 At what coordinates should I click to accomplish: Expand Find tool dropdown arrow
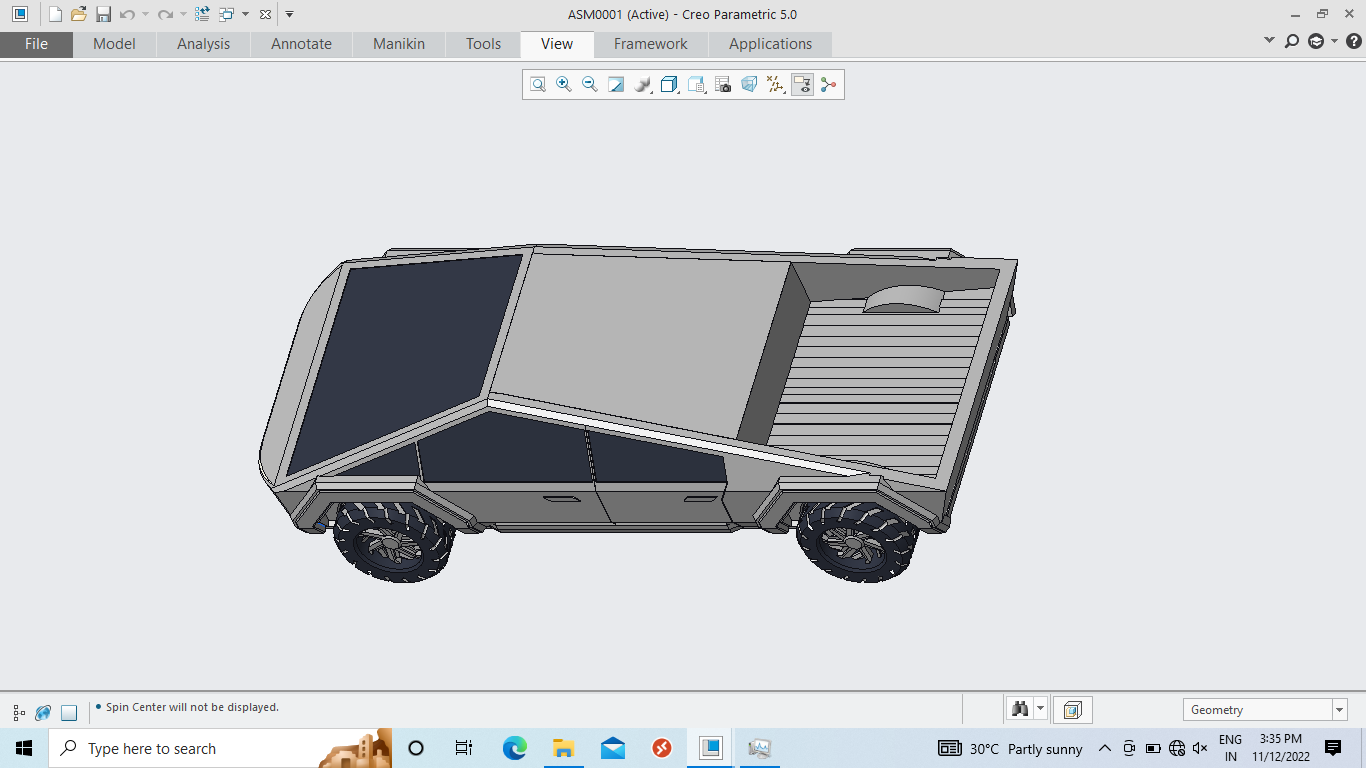1041,710
